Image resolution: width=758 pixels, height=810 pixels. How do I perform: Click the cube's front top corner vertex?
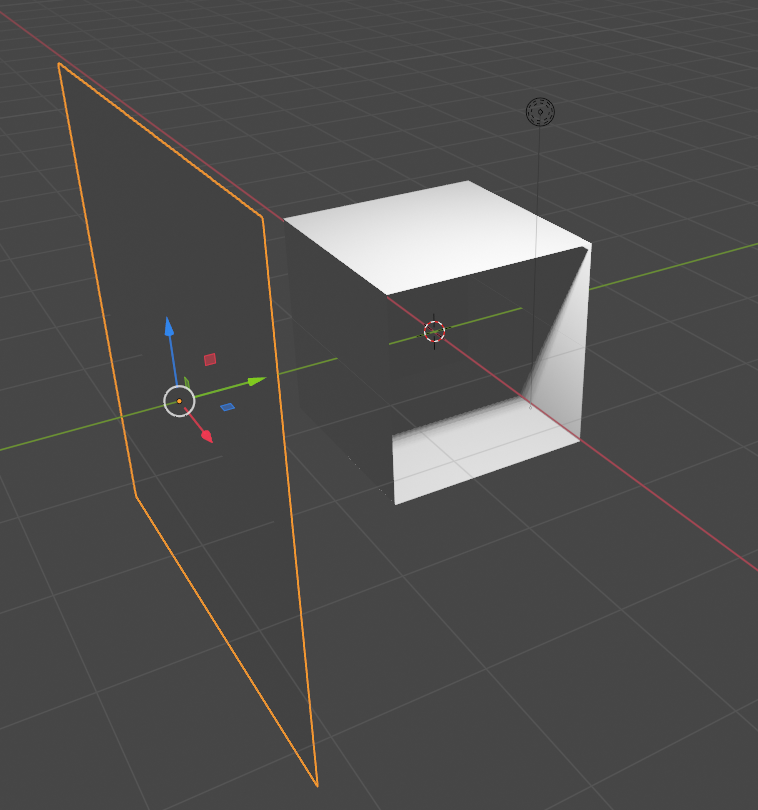pyautogui.click(x=388, y=294)
